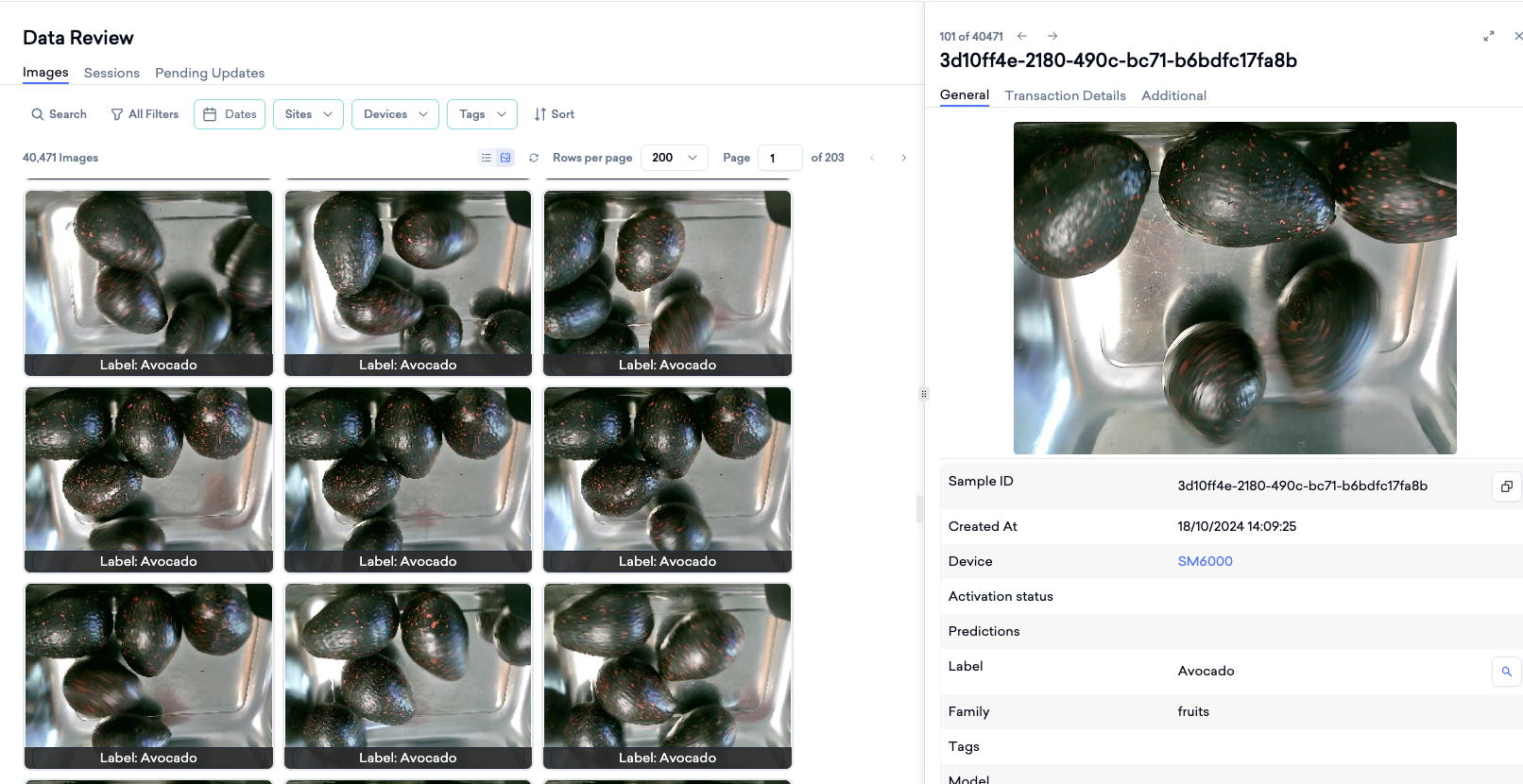
Task: Show previous sample with left arrow
Action: coord(1021,36)
